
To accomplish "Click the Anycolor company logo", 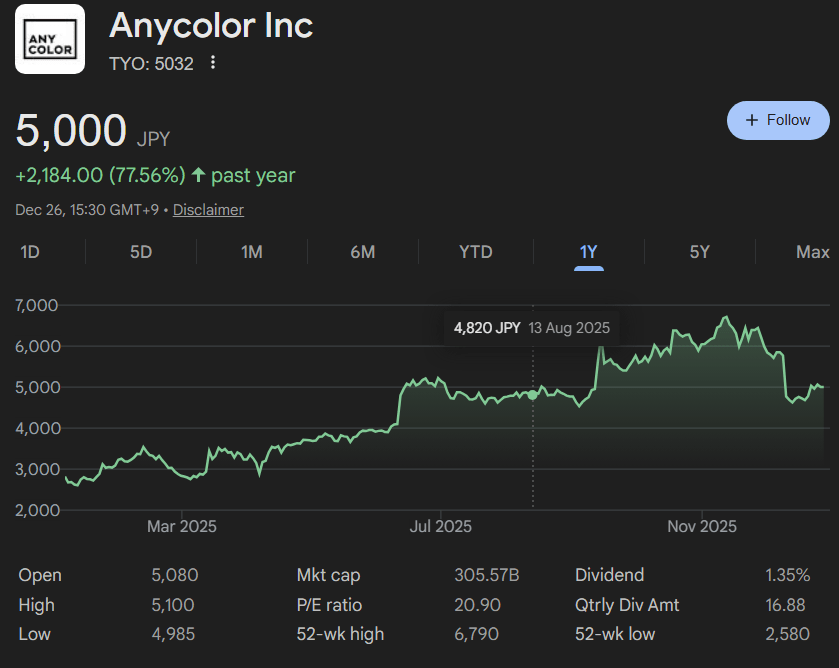I will coord(50,39).
